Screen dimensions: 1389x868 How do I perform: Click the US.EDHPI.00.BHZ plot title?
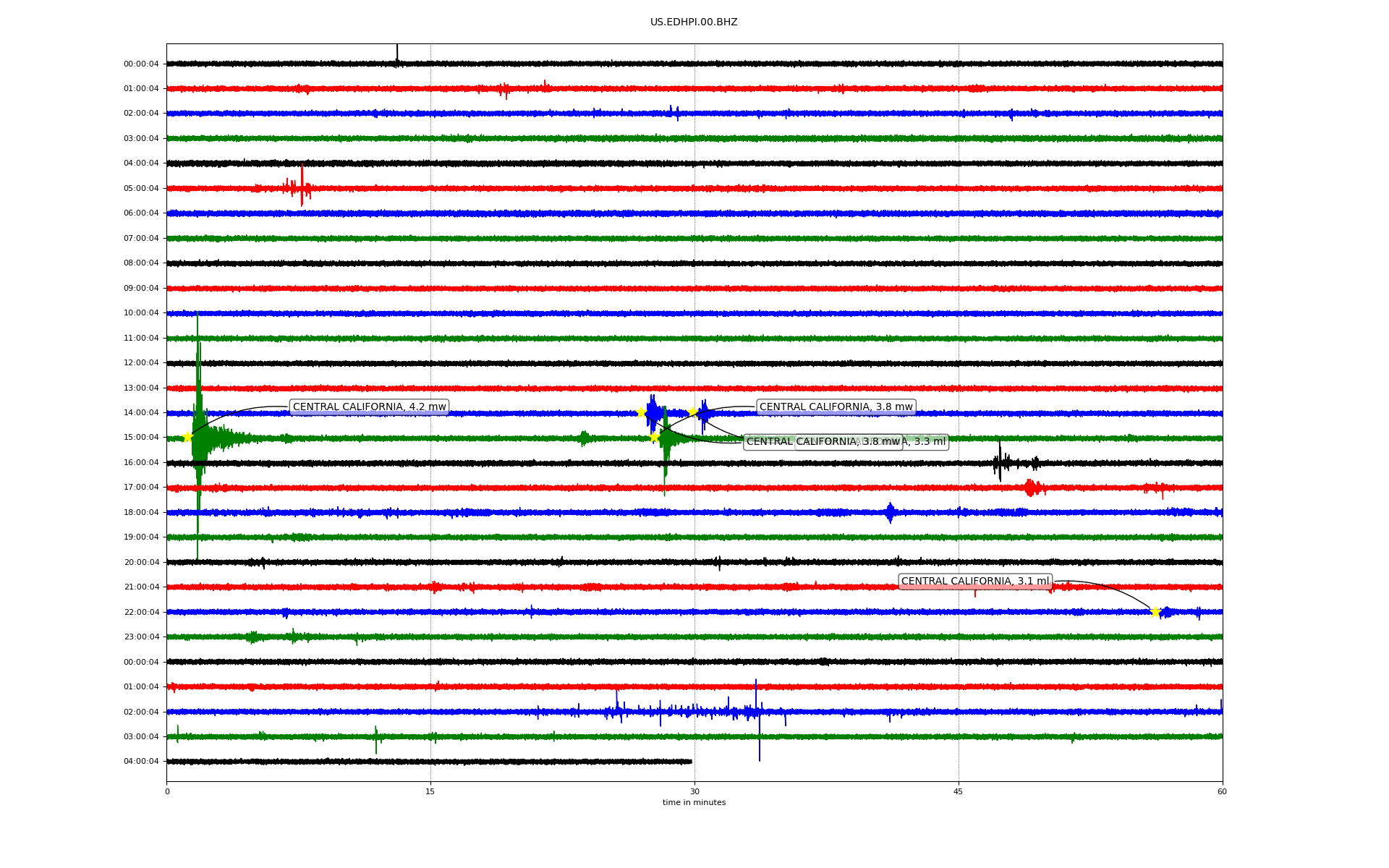point(693,22)
